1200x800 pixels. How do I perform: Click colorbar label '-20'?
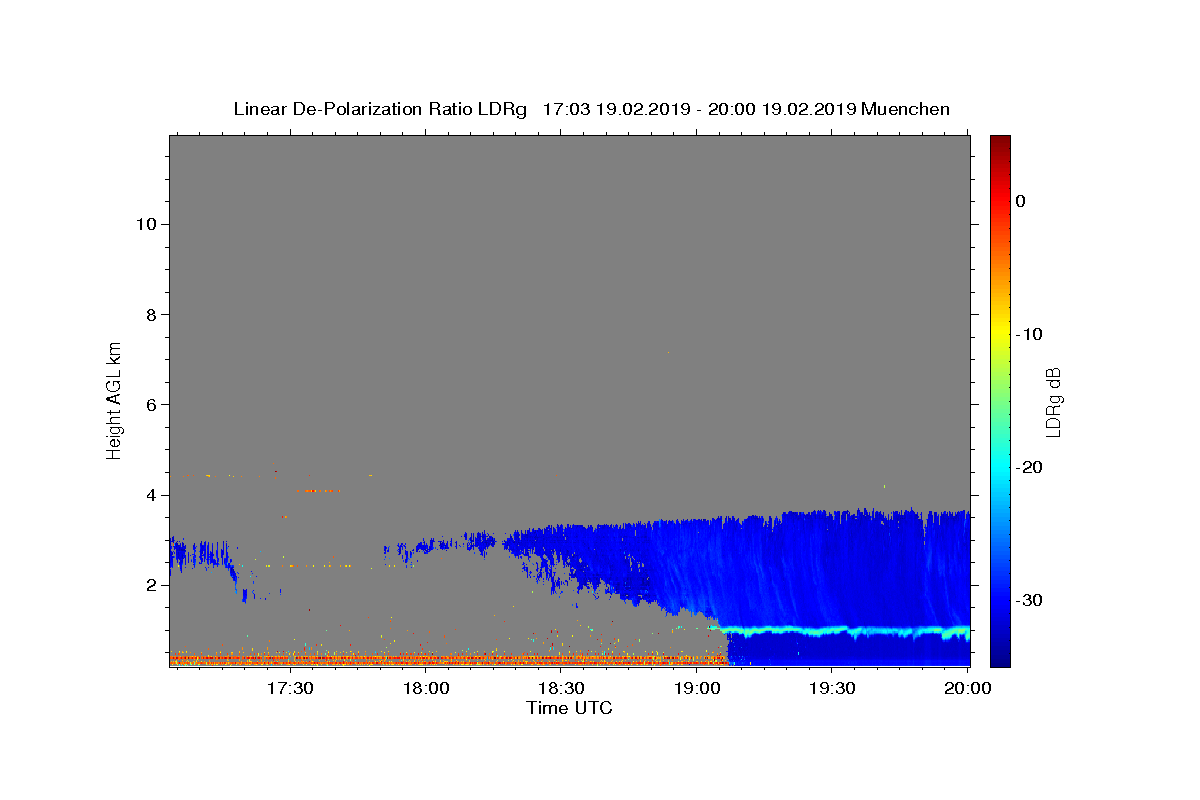click(1030, 467)
